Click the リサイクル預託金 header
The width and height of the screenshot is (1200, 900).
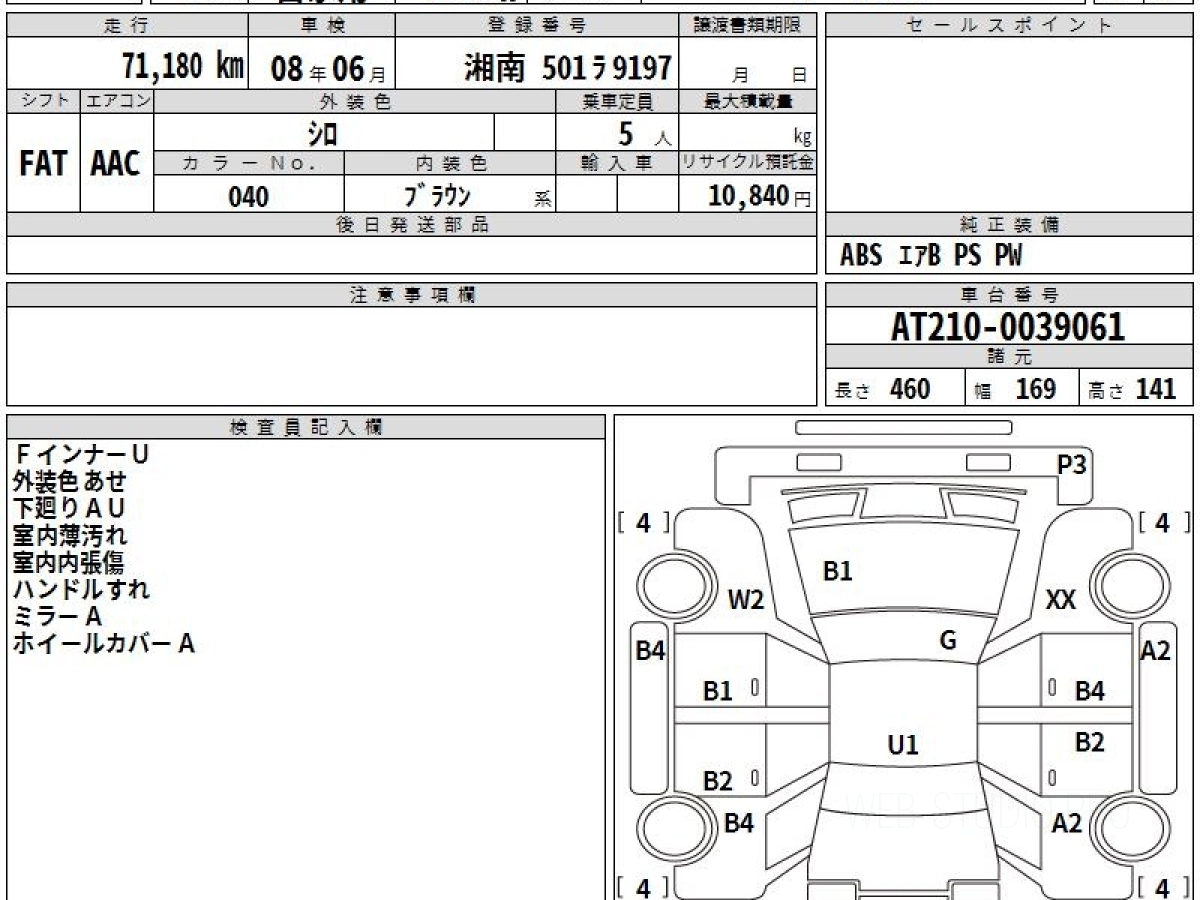[748, 164]
